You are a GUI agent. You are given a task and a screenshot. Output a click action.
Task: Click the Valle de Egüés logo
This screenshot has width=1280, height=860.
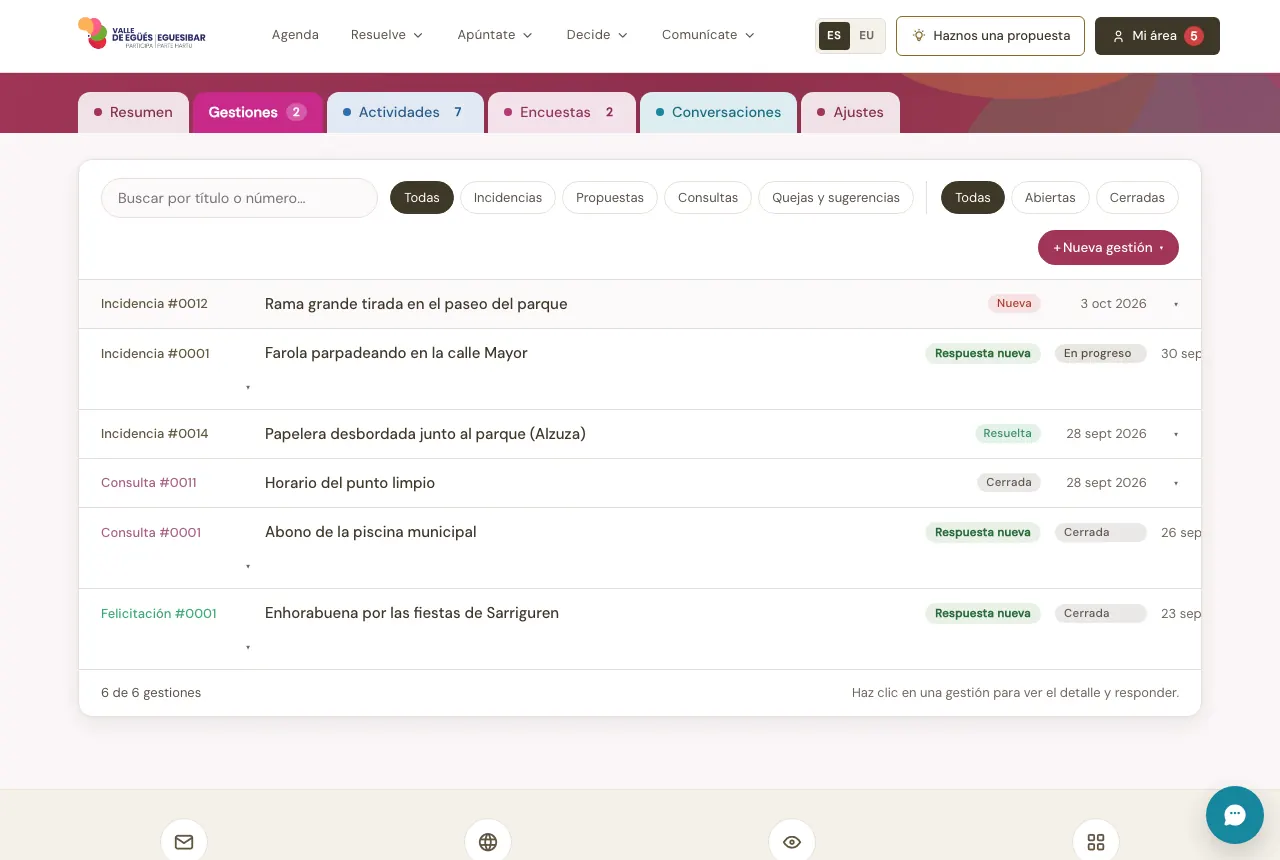point(142,34)
